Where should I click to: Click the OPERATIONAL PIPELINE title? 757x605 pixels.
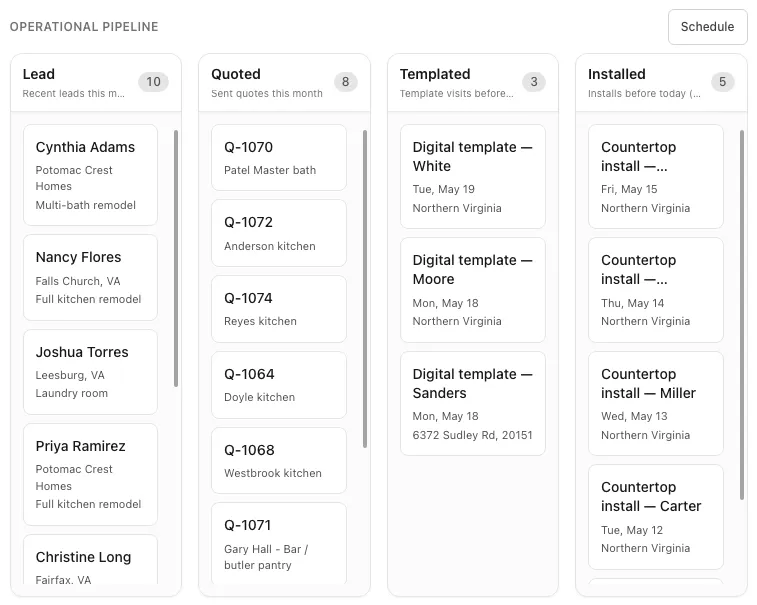84,27
